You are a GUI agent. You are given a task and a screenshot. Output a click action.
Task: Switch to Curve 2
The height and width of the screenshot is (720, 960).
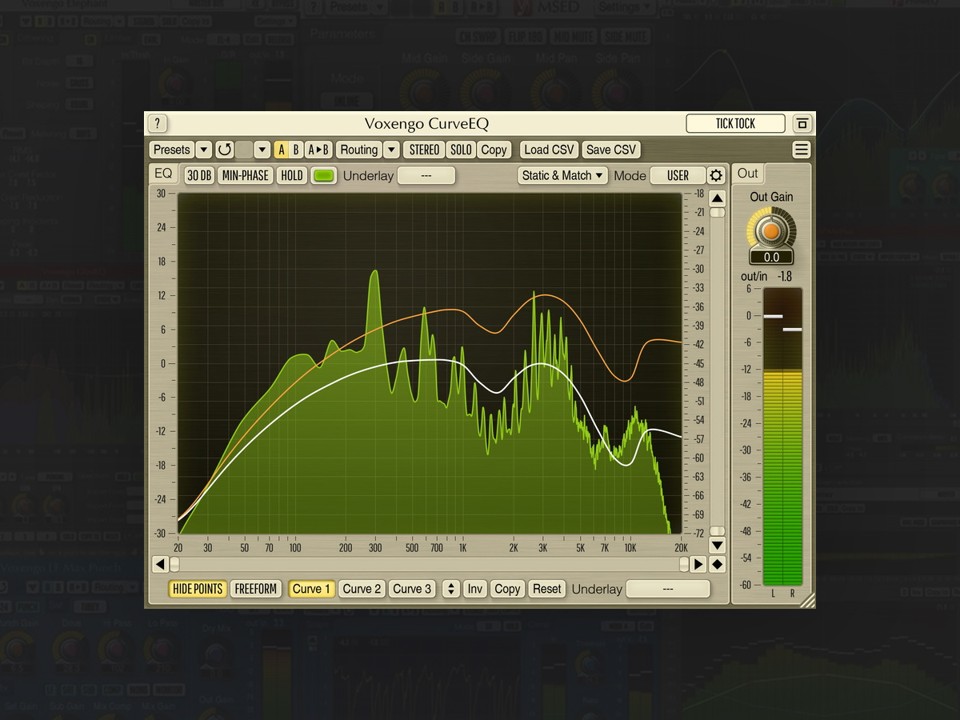pos(362,589)
